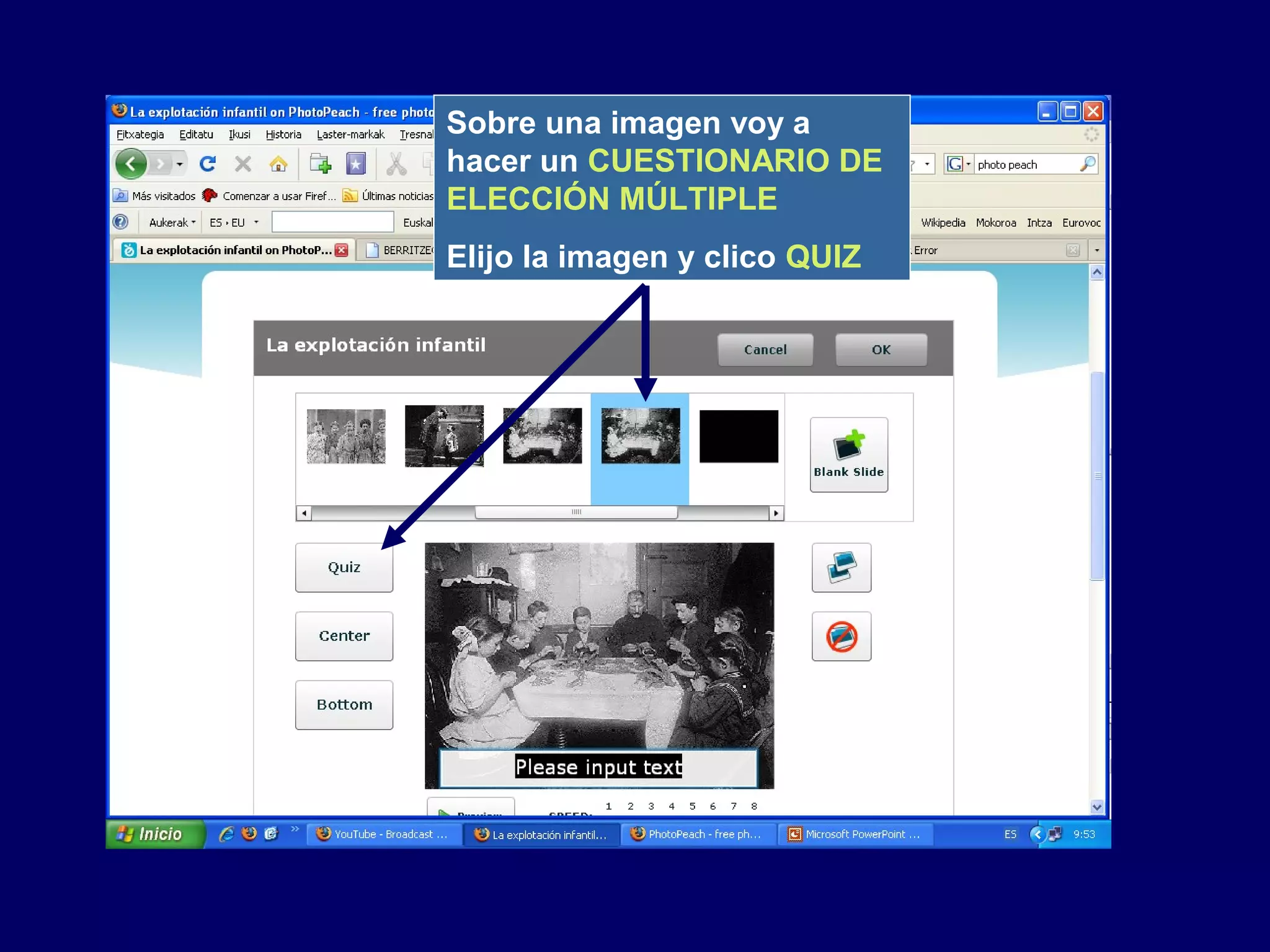
Task: Select the highlighted table scene thumbnail
Action: click(x=641, y=436)
